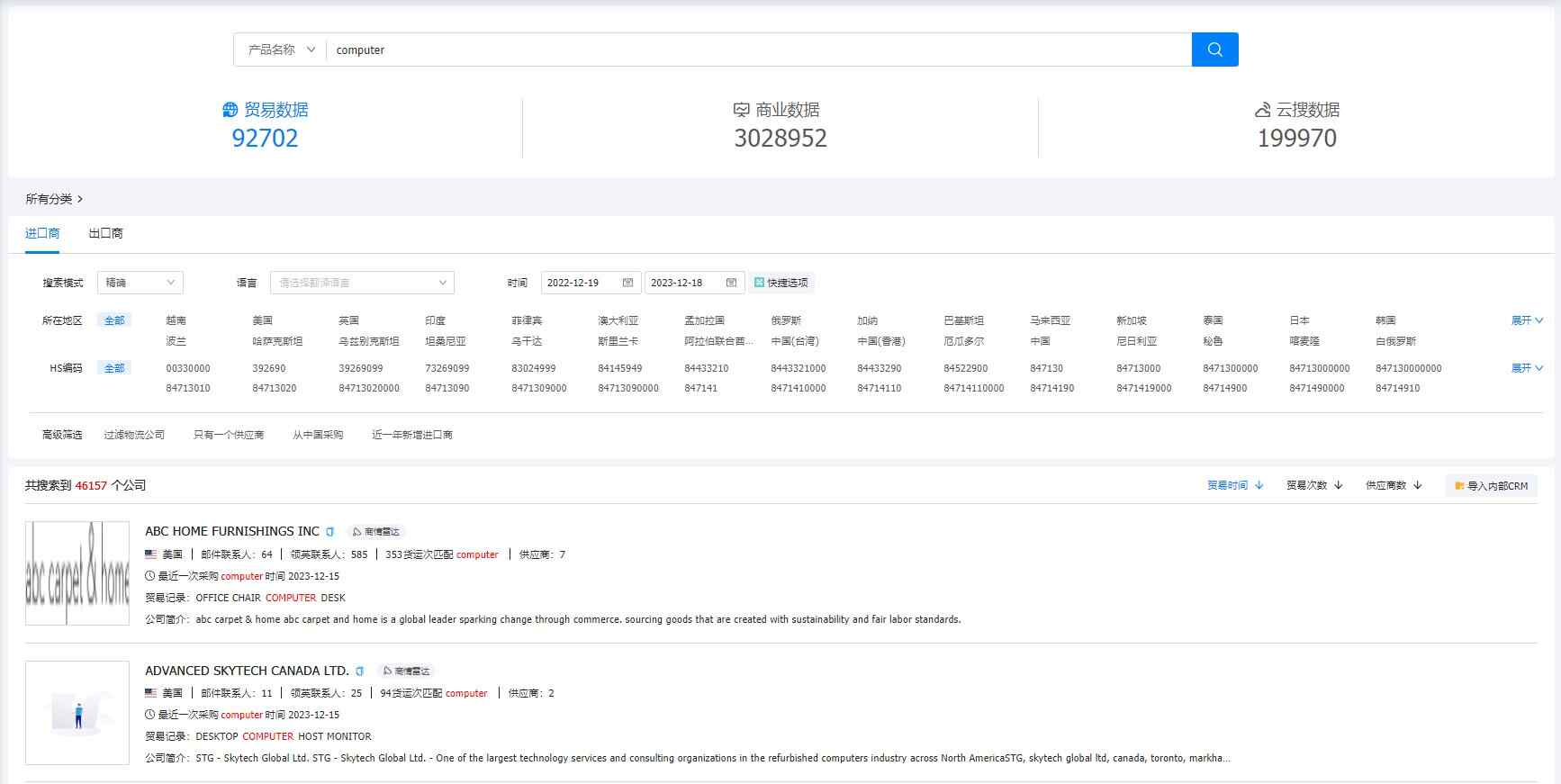
Task: Sort results by 供应商数
Action: click(x=1394, y=485)
